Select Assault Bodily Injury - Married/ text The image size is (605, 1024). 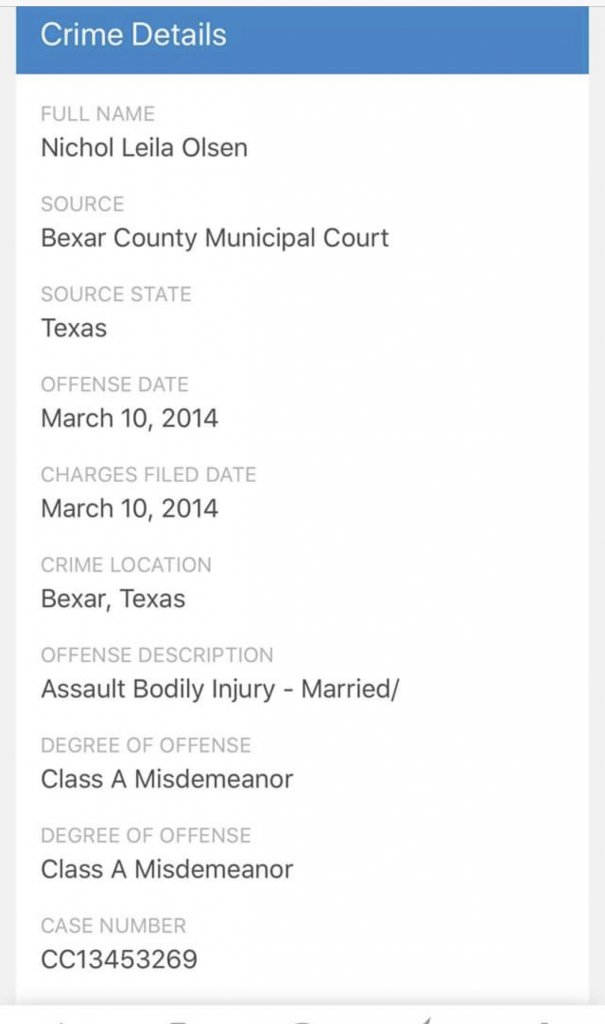pos(220,689)
